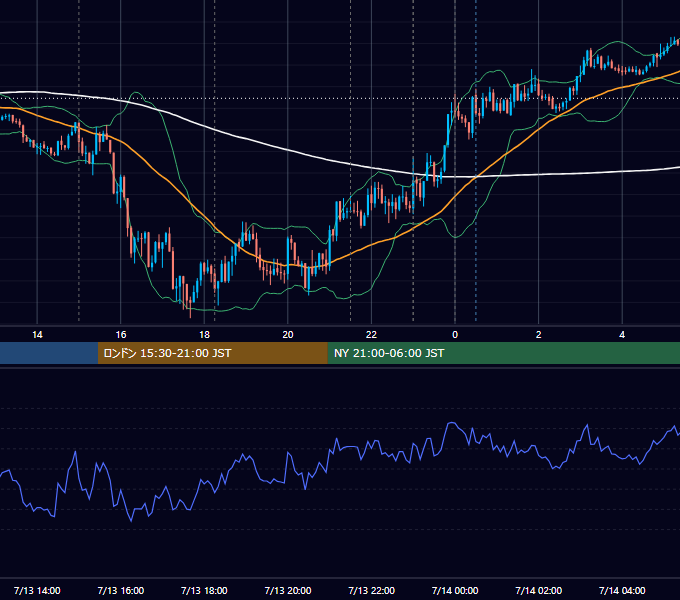Click the 7/14 02:00 date label
This screenshot has width=680, height=600.
click(538, 590)
